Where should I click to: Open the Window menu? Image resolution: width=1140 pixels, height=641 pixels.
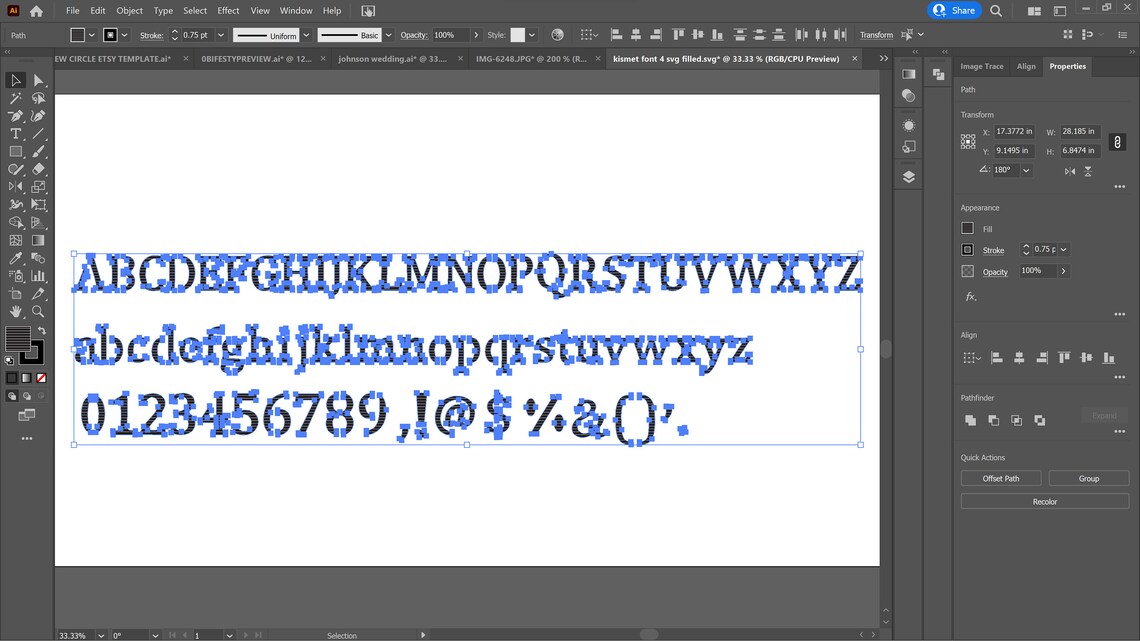pyautogui.click(x=296, y=11)
